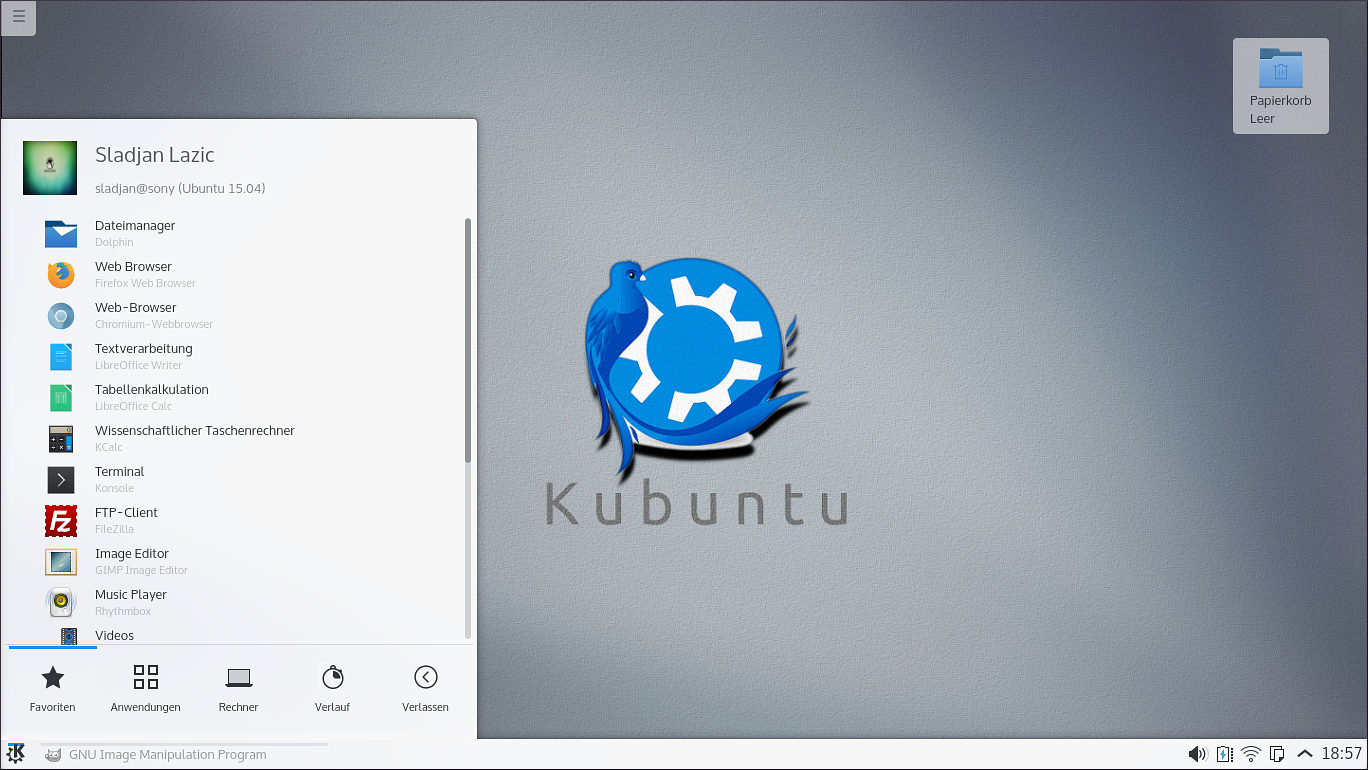Launch the FileZilla FTP-Client

click(x=126, y=520)
